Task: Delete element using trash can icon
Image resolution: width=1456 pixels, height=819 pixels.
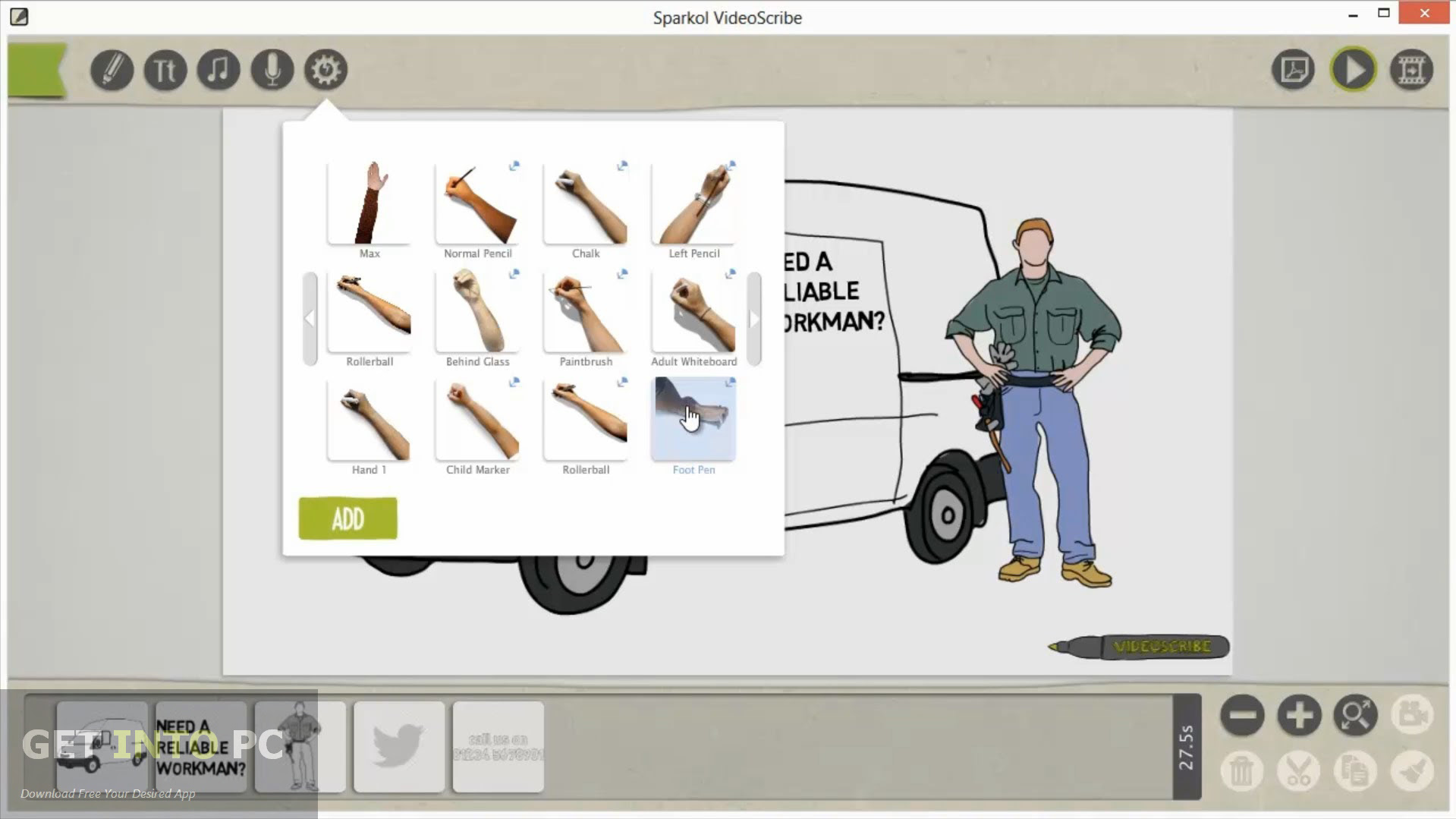Action: [x=1242, y=771]
